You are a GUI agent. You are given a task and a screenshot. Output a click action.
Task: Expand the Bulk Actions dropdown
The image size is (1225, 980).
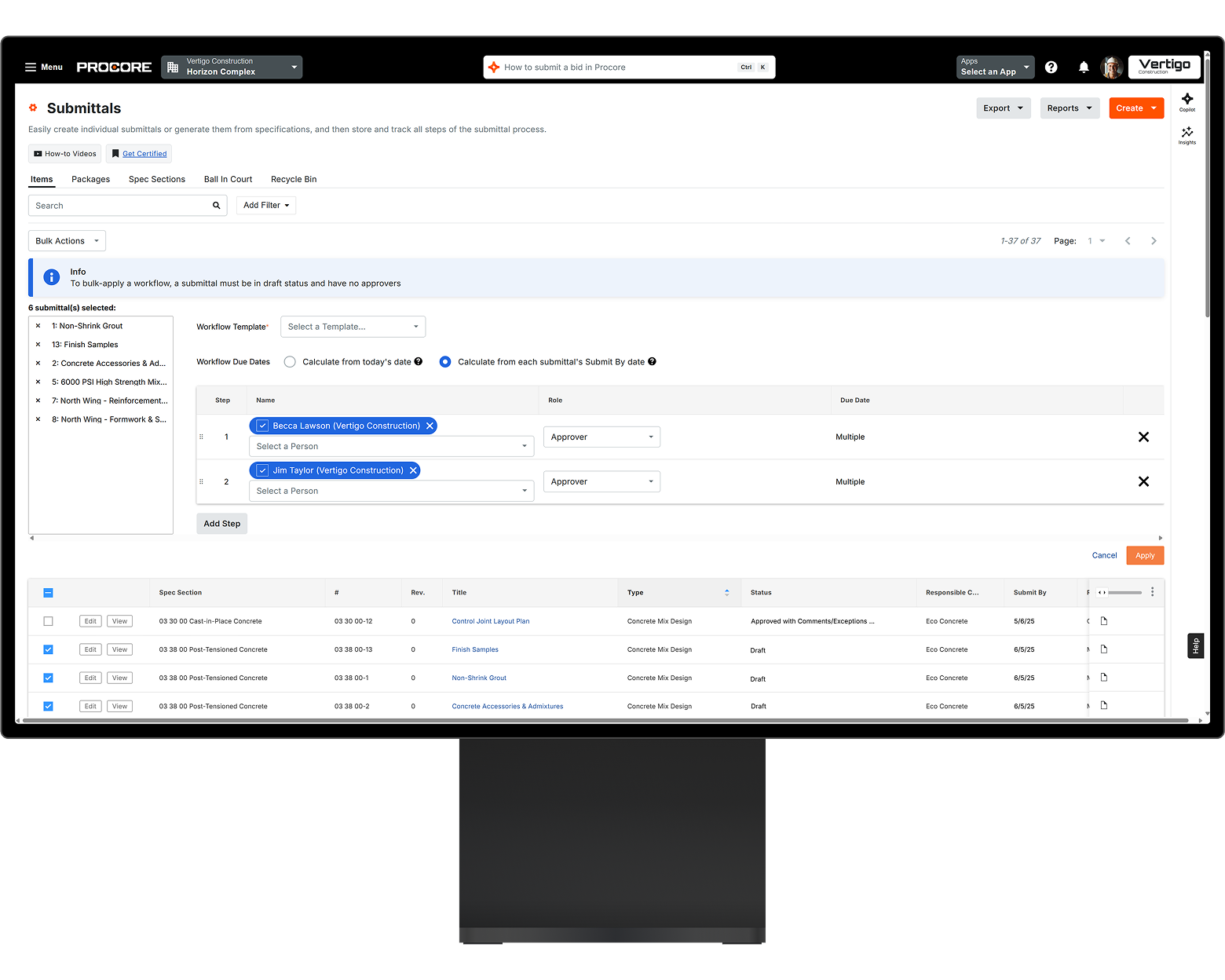point(67,240)
